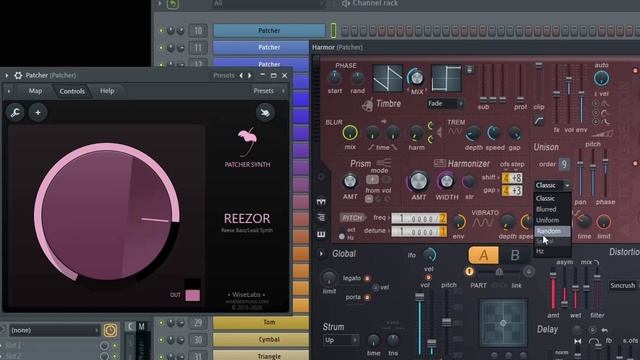Viewport: 640px width, 360px height.
Task: Adjust the tremolo gap knob
Action: [x=514, y=133]
